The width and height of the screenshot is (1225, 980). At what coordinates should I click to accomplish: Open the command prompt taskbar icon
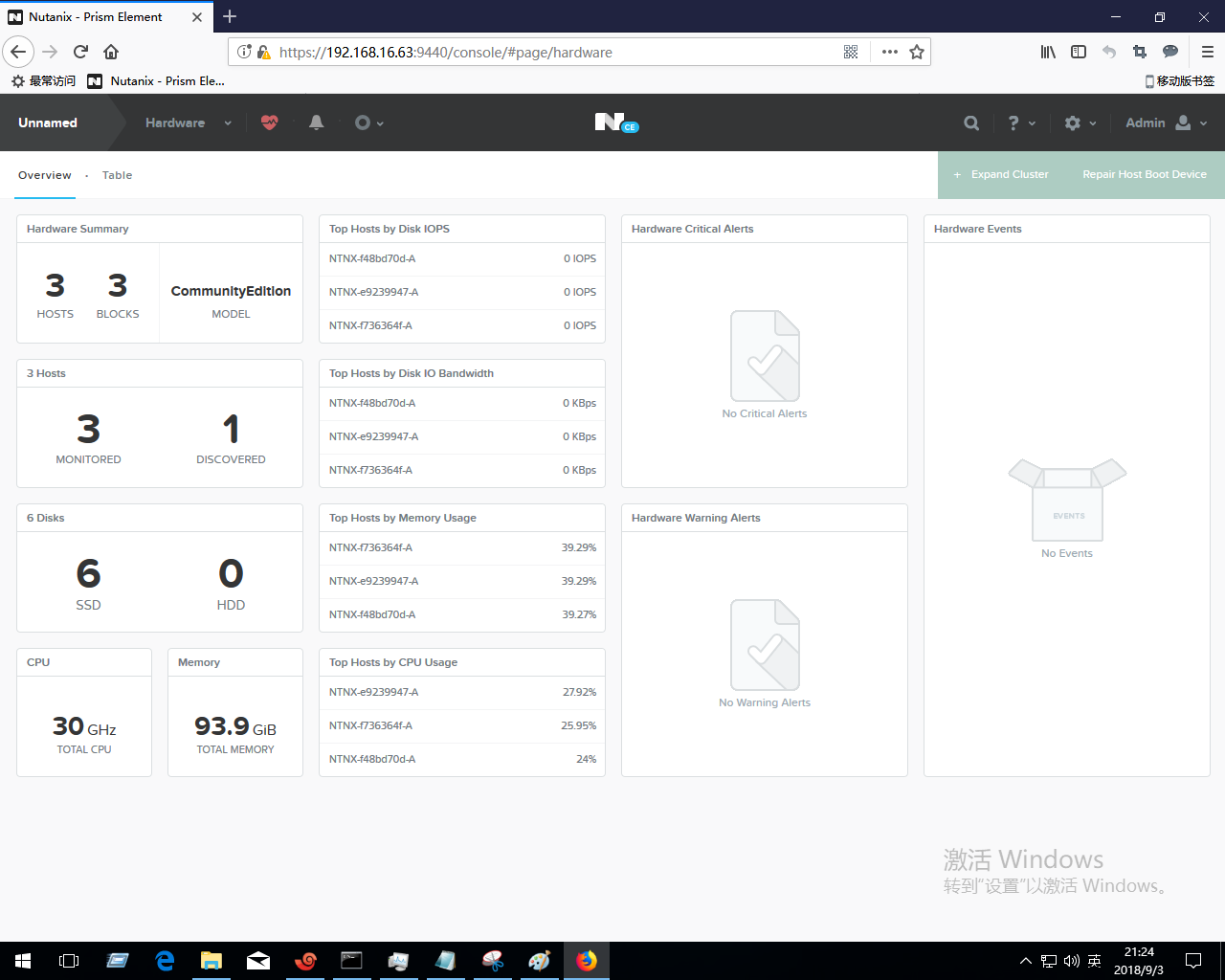352,961
